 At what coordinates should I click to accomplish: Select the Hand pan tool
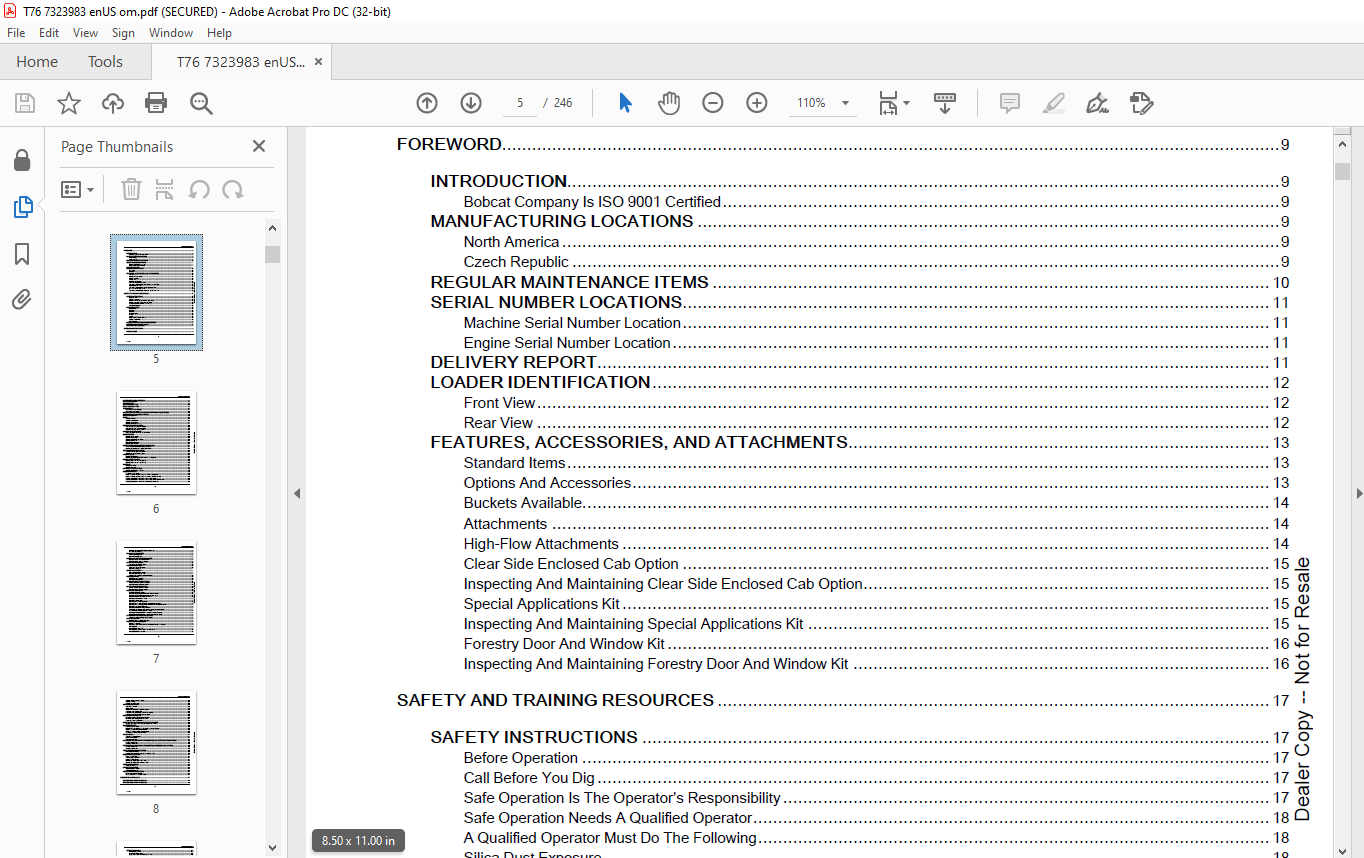(x=668, y=103)
